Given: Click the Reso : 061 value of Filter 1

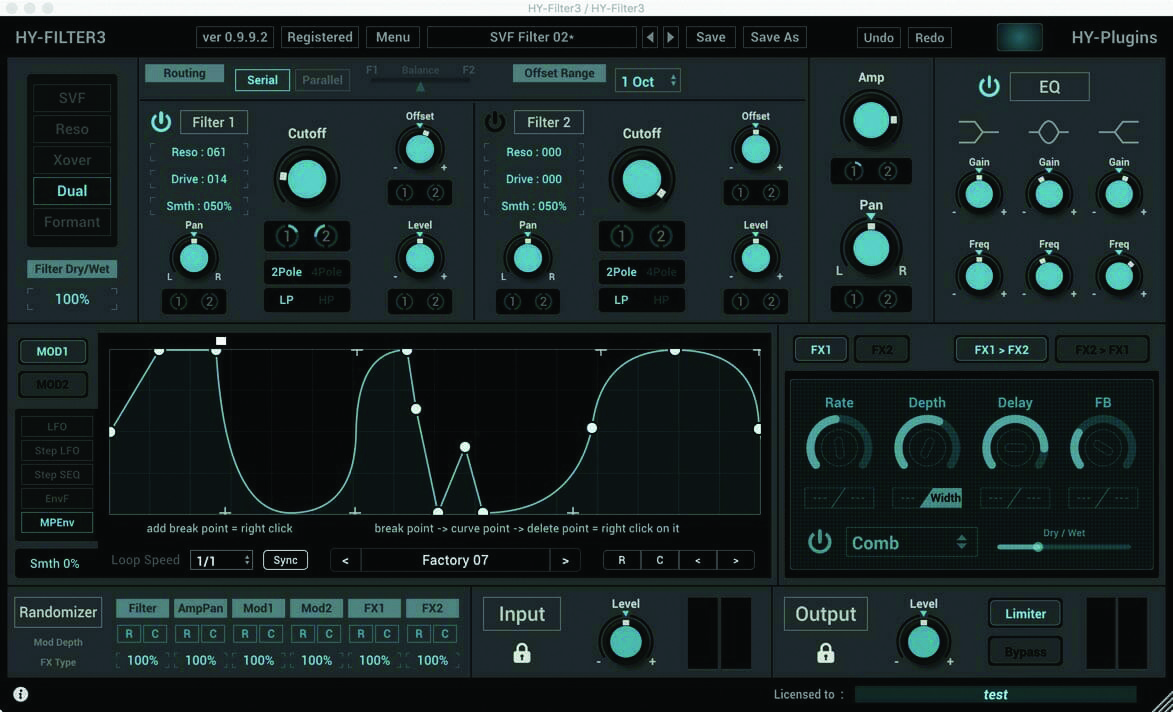Looking at the screenshot, I should [198, 152].
